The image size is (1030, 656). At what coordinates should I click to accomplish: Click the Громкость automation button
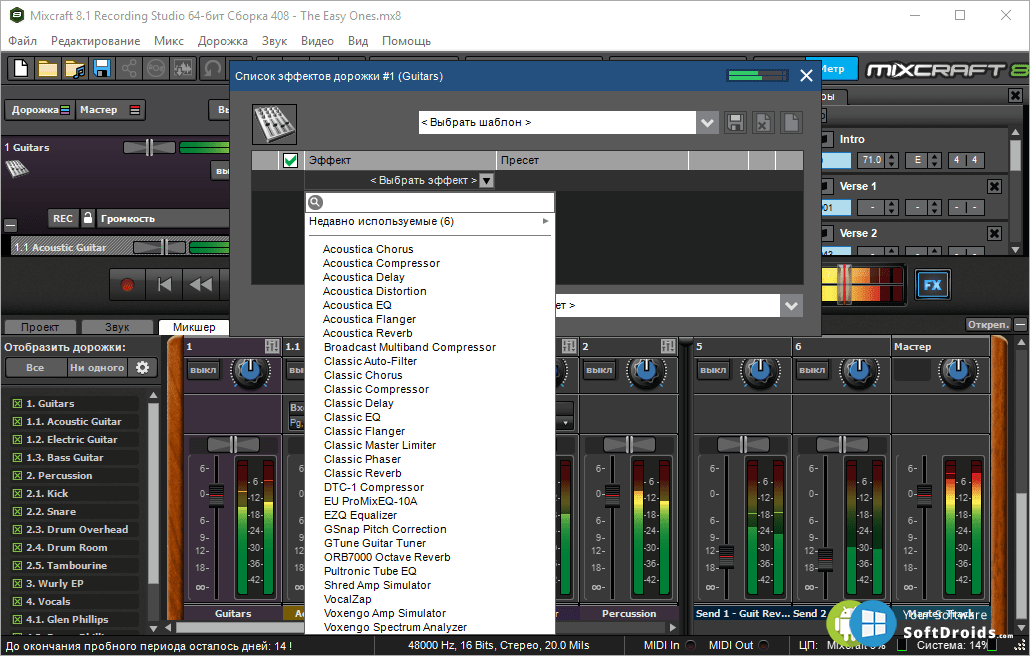[163, 218]
